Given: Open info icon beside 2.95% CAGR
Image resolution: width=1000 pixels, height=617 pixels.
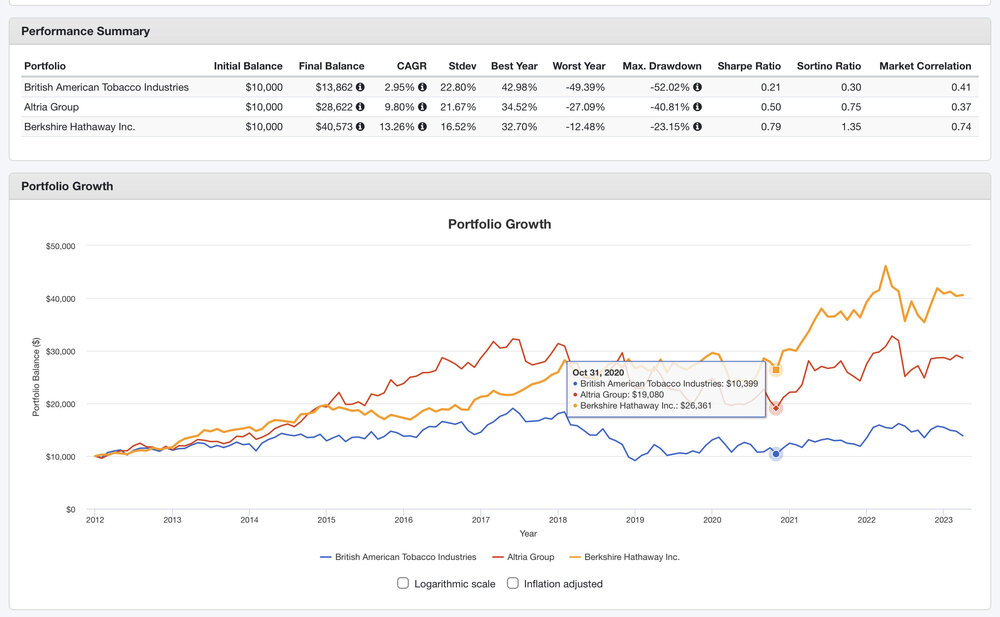Looking at the screenshot, I should 422,87.
